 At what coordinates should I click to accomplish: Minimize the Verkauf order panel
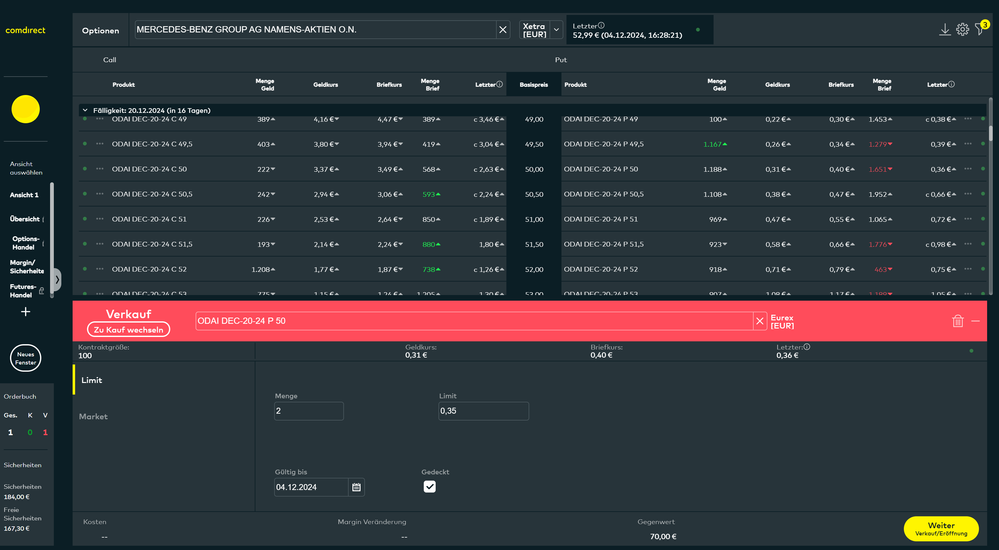976,321
